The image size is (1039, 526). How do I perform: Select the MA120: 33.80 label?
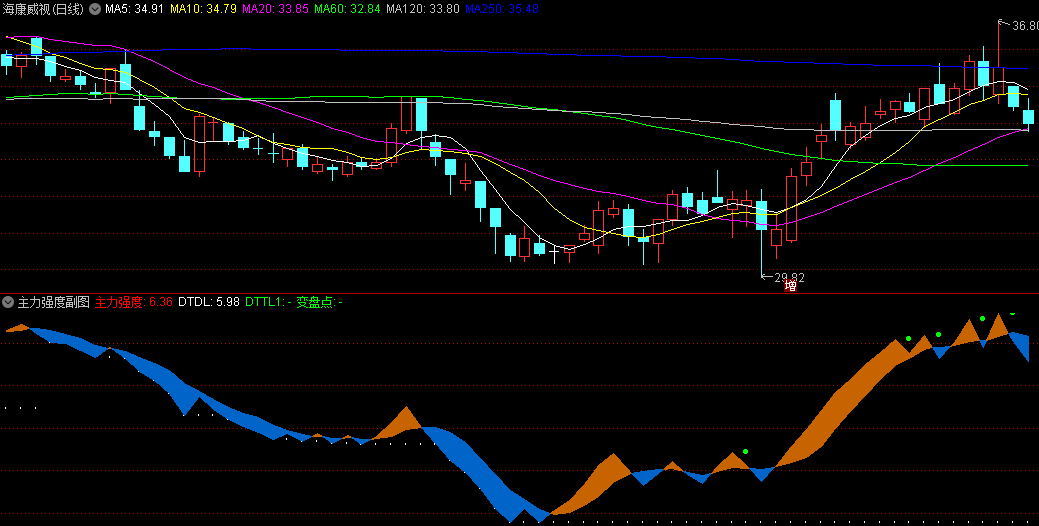coord(422,9)
